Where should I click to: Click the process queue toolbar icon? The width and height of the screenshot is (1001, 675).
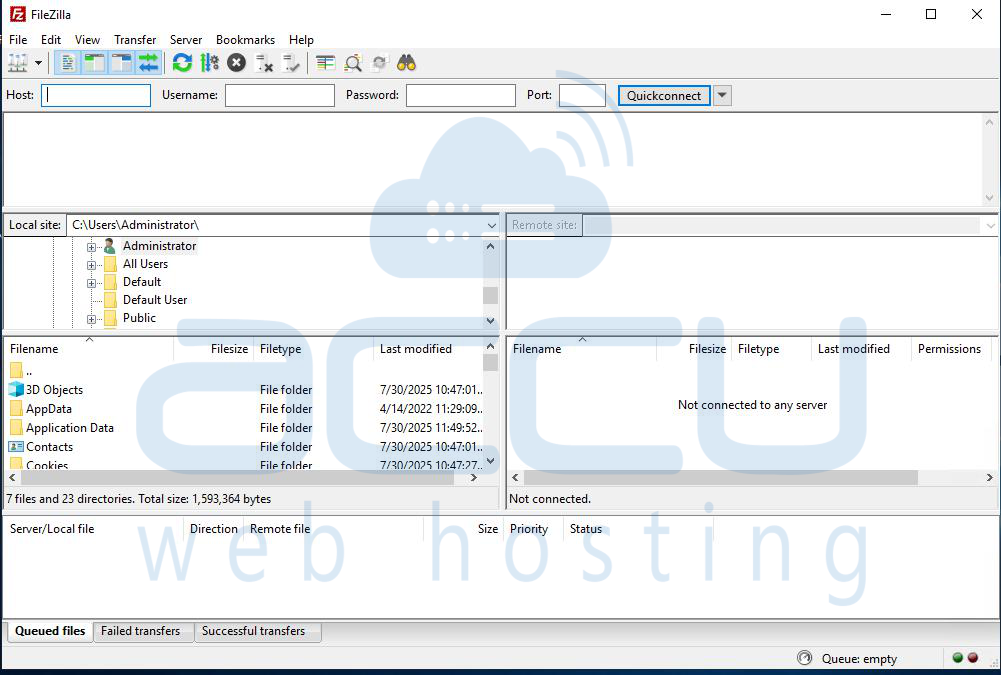(x=209, y=63)
